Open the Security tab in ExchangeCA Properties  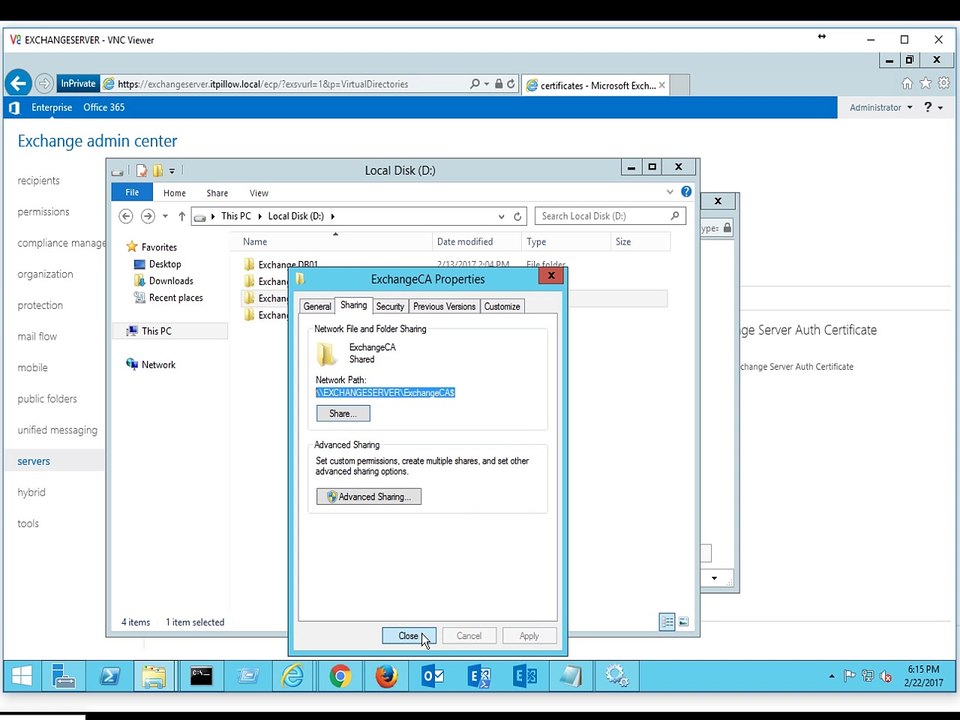point(390,306)
